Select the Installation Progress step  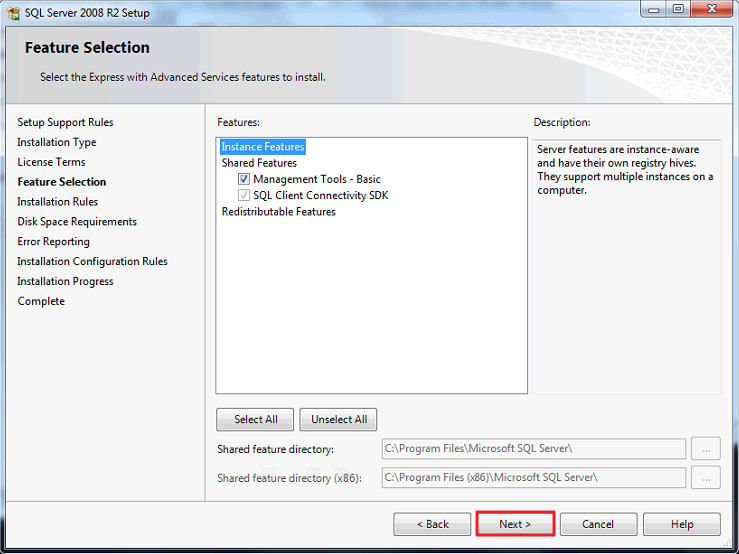(65, 281)
